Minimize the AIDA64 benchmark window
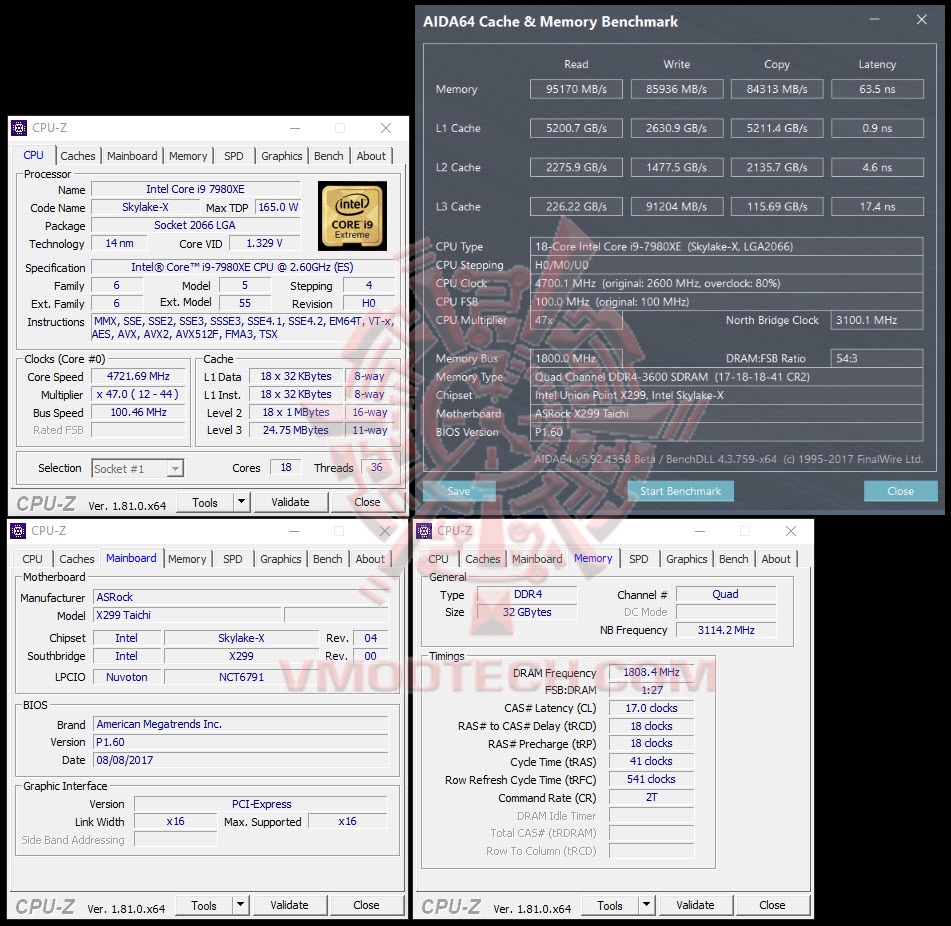The width and height of the screenshot is (951, 926). pyautogui.click(x=874, y=20)
